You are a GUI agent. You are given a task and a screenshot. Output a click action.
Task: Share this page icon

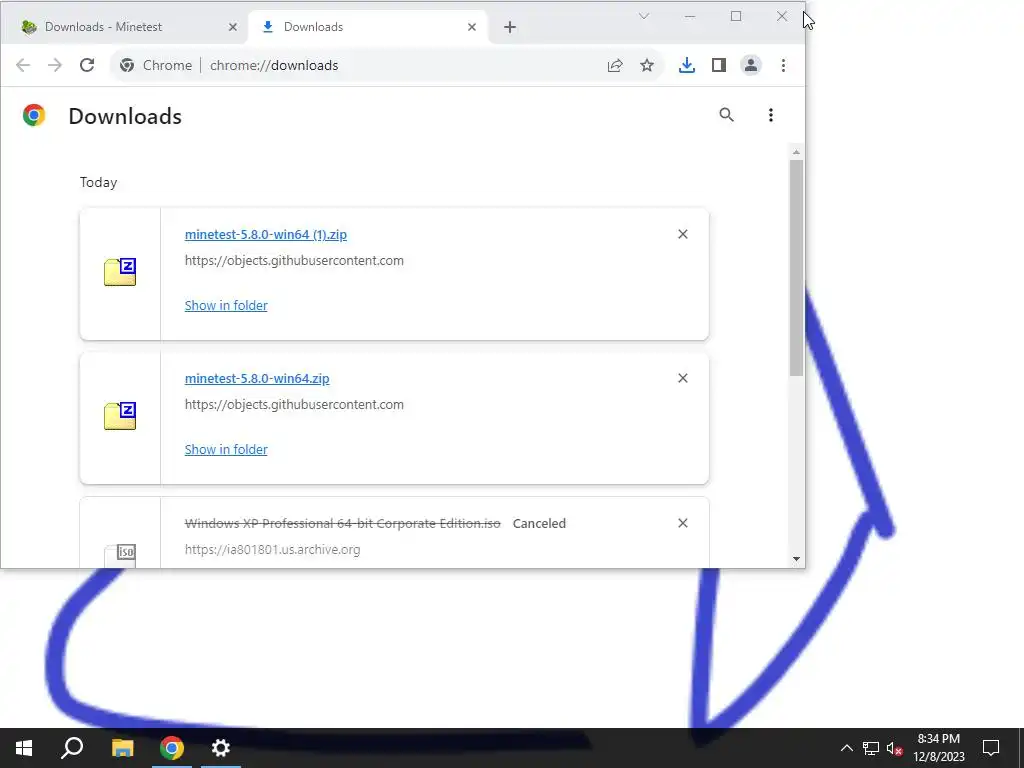(x=615, y=65)
